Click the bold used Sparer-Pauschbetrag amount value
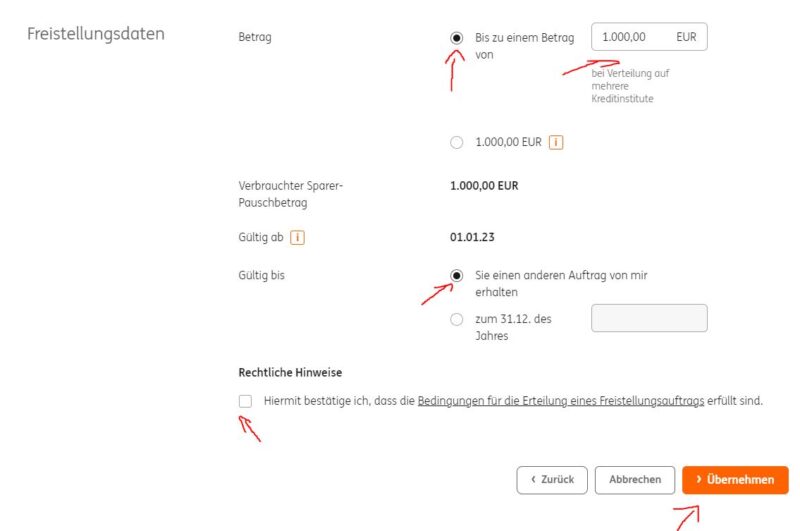The image size is (800, 531). [484, 186]
